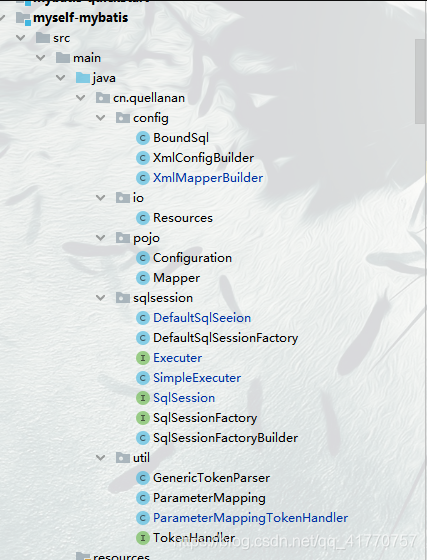Image resolution: width=427 pixels, height=560 pixels.
Task: Collapse the cn.quellanan package node
Action: tap(81, 98)
